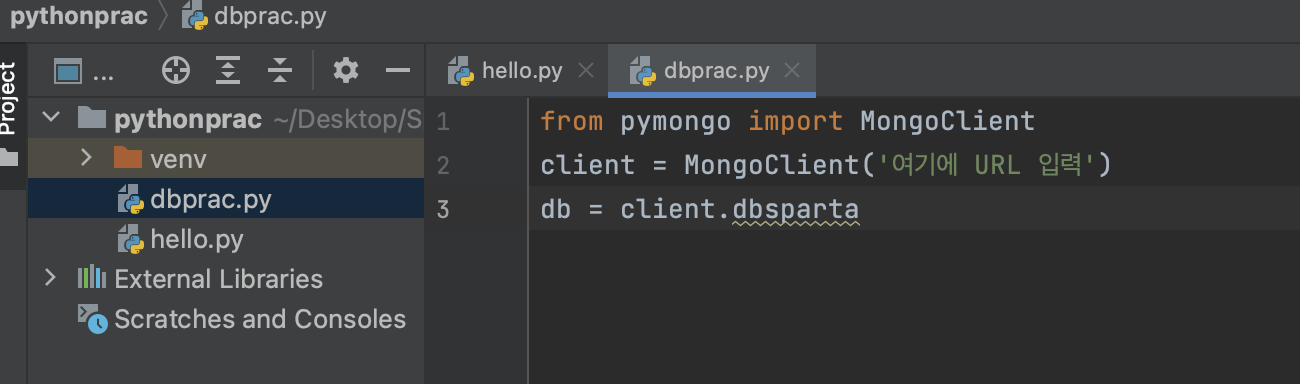Click the External Libraries bar-chart icon
The width and height of the screenshot is (1300, 384).
pyautogui.click(x=92, y=278)
